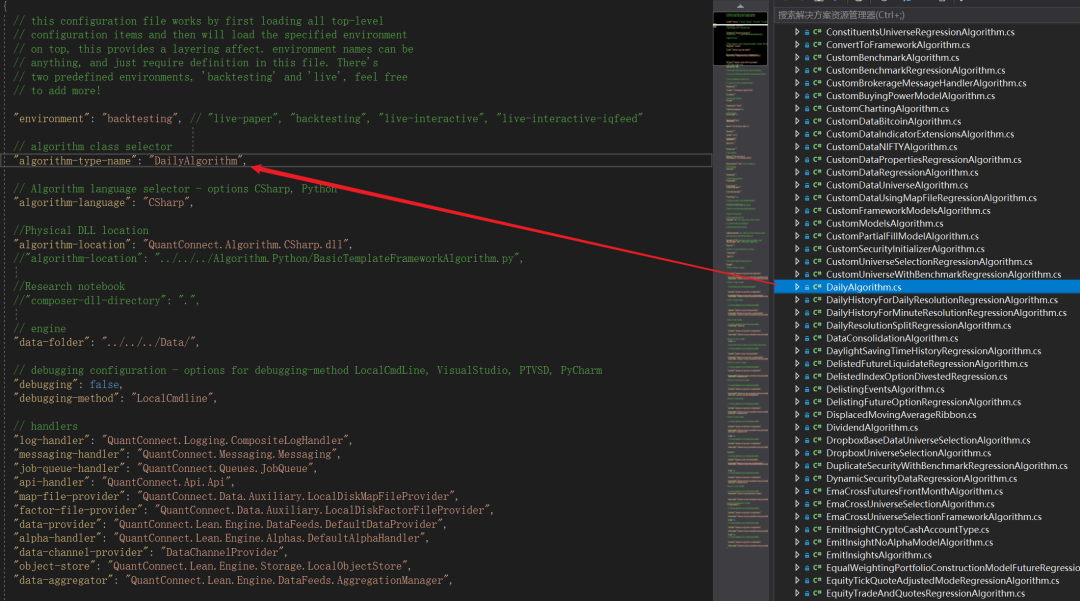Select CustomDataUsingMapFileRegressionAlgorithm.cs file
The width and height of the screenshot is (1080, 601).
(931, 198)
